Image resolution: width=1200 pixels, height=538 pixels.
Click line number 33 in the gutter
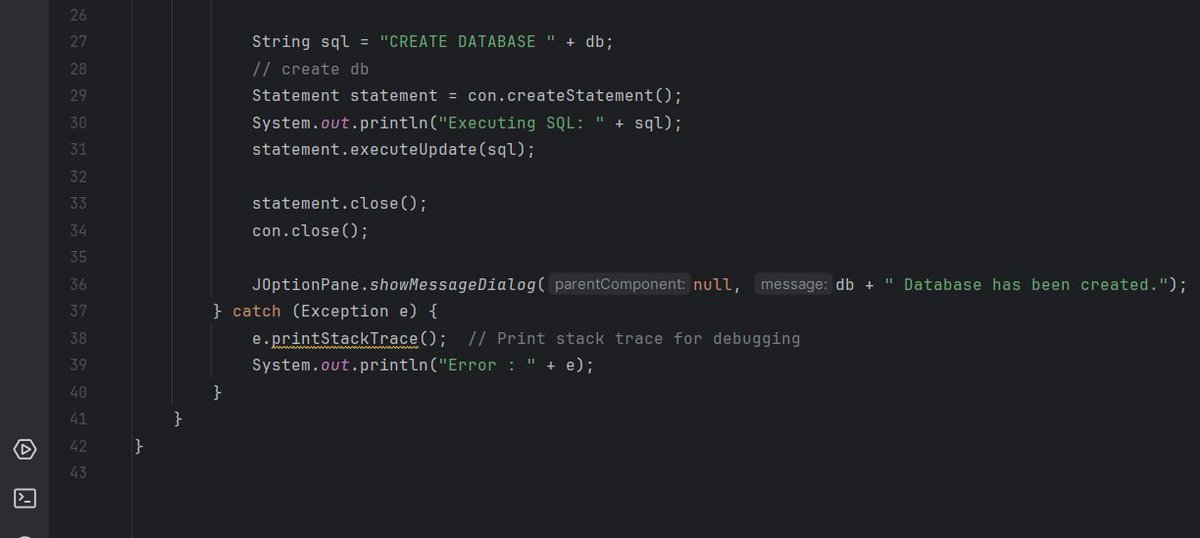(x=78, y=204)
